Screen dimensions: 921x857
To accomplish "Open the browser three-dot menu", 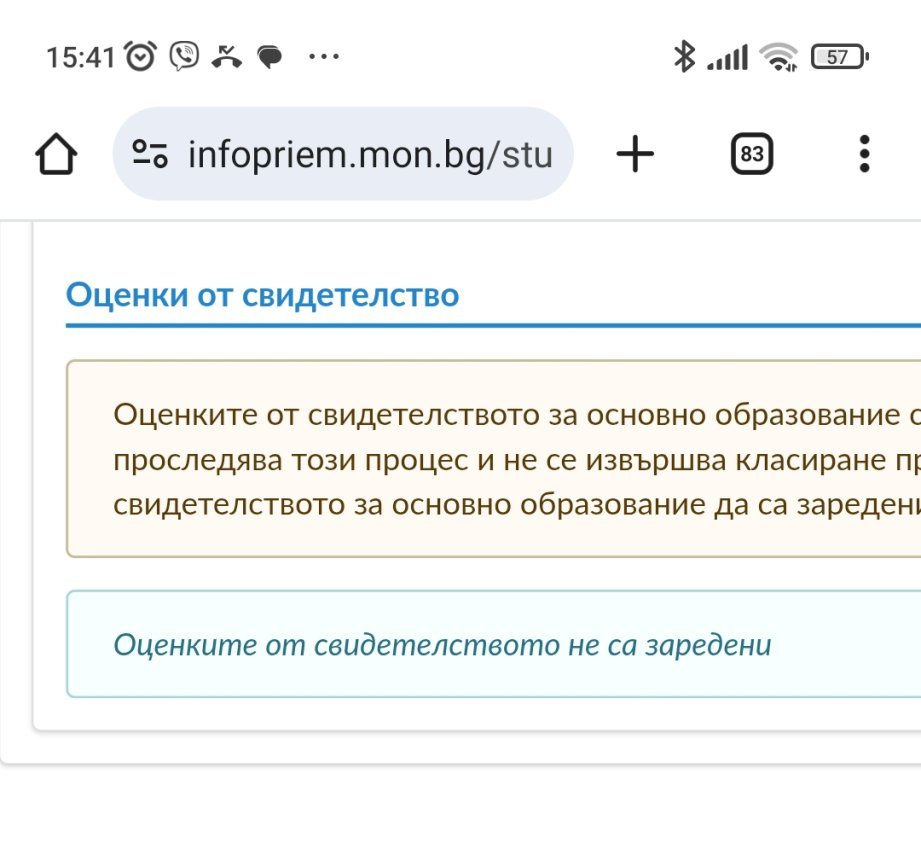I will click(864, 154).
